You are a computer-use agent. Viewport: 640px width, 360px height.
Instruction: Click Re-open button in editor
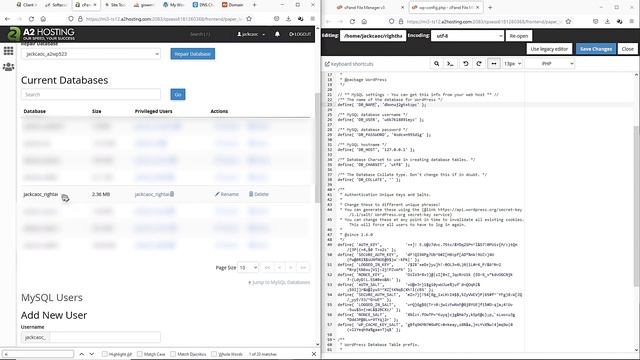click(519, 36)
